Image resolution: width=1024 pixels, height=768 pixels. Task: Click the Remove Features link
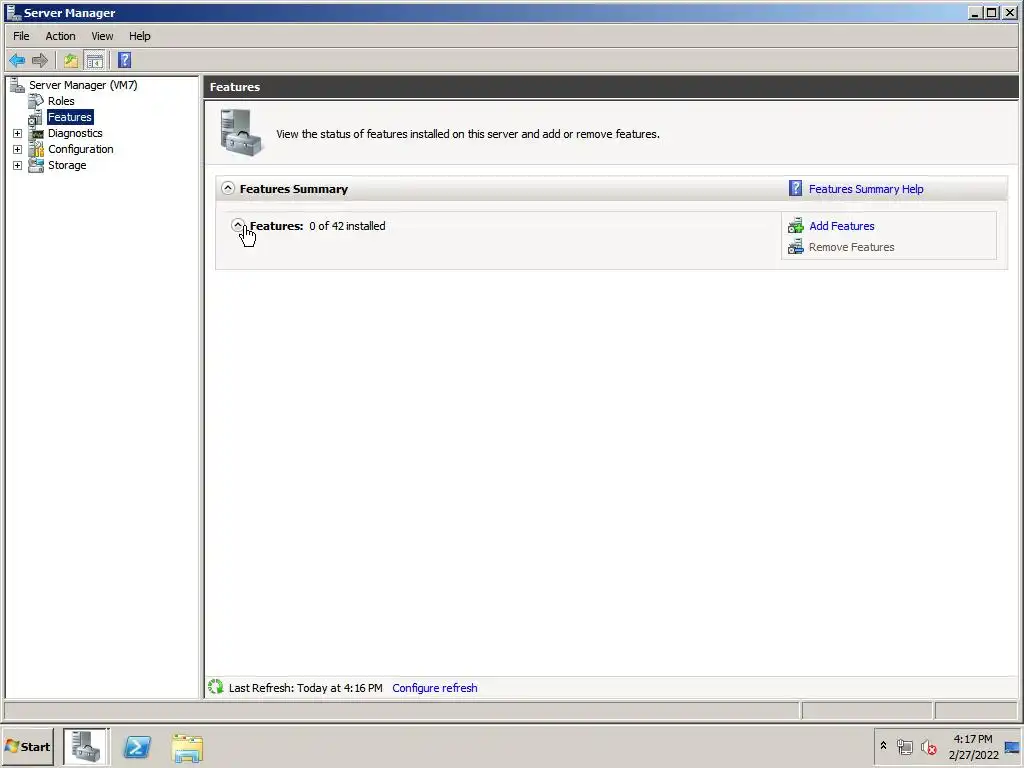pos(851,247)
